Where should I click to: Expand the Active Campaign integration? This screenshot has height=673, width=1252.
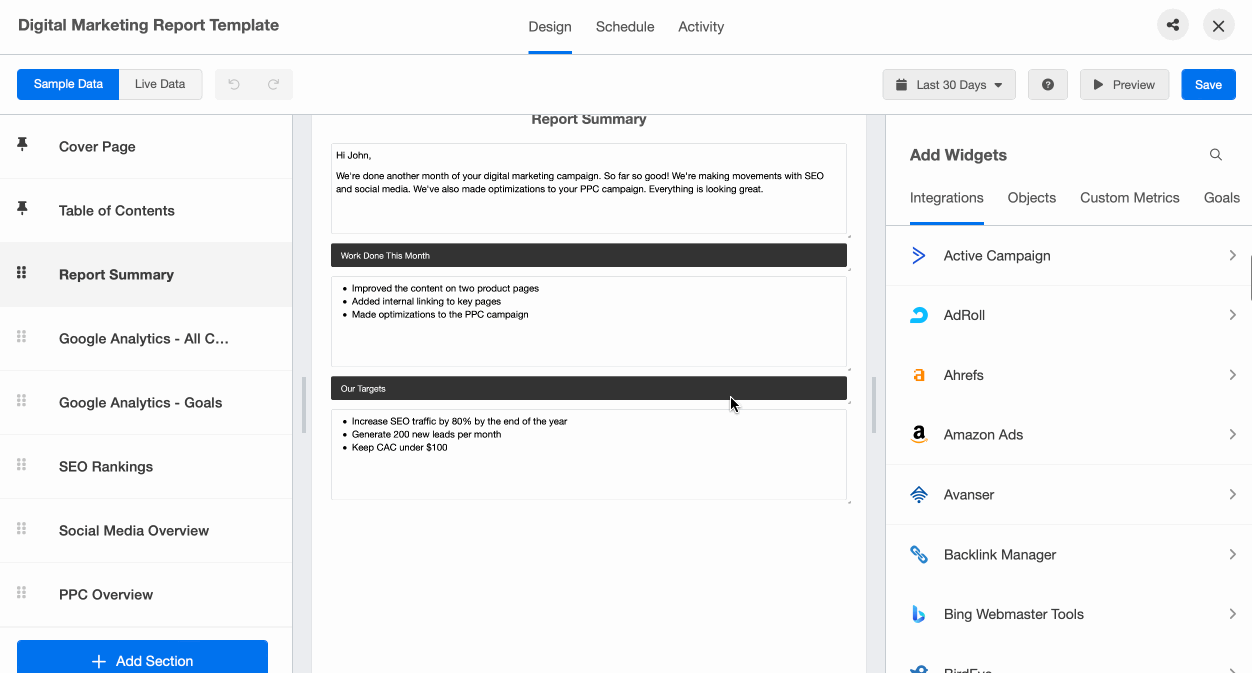click(x=1232, y=256)
